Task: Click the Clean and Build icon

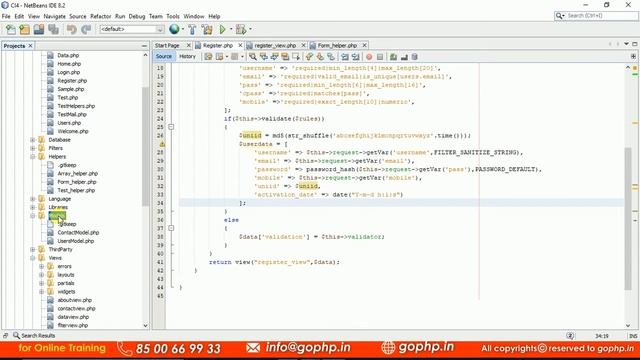Action: point(207,29)
